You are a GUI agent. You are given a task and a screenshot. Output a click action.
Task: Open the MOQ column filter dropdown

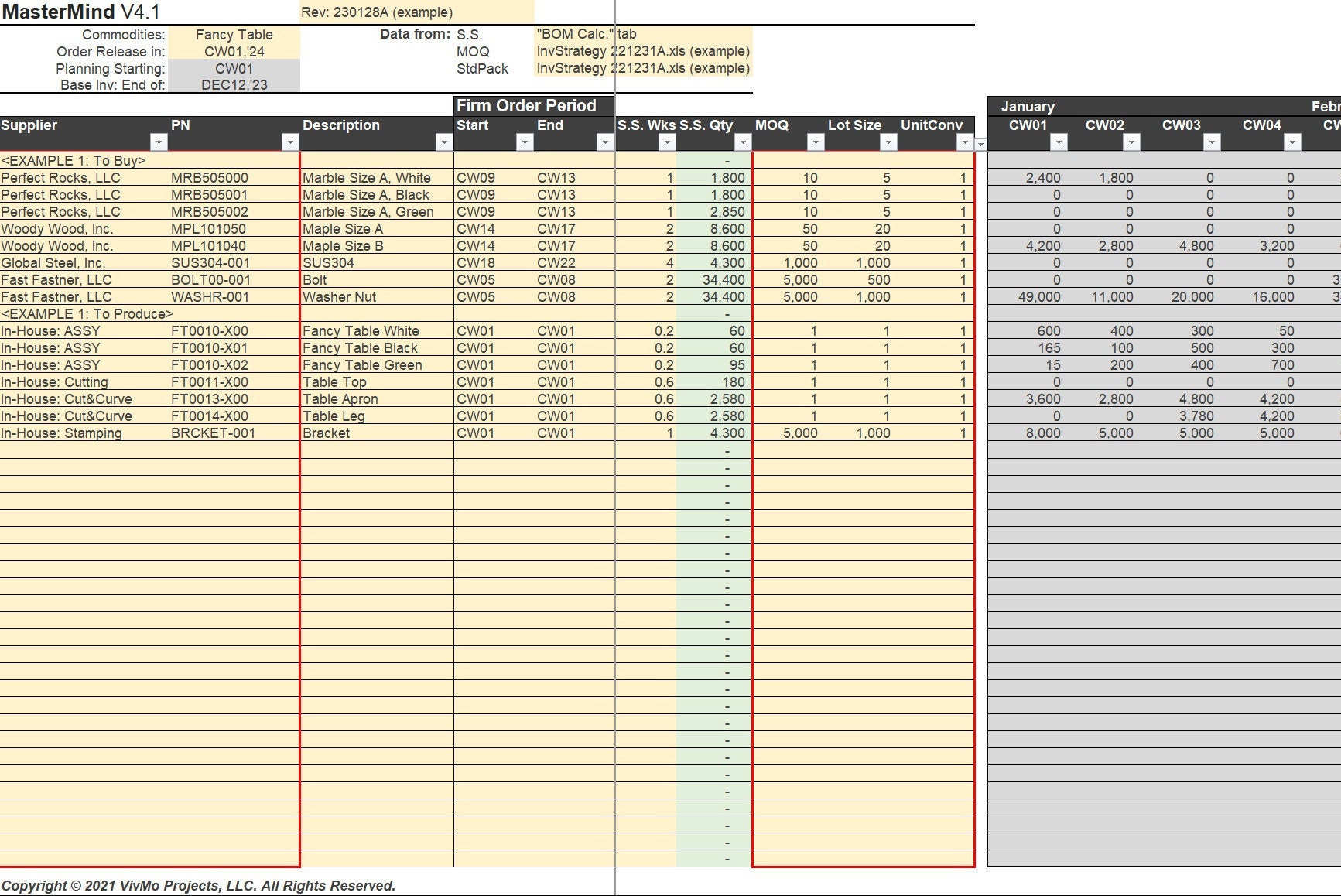pos(815,142)
